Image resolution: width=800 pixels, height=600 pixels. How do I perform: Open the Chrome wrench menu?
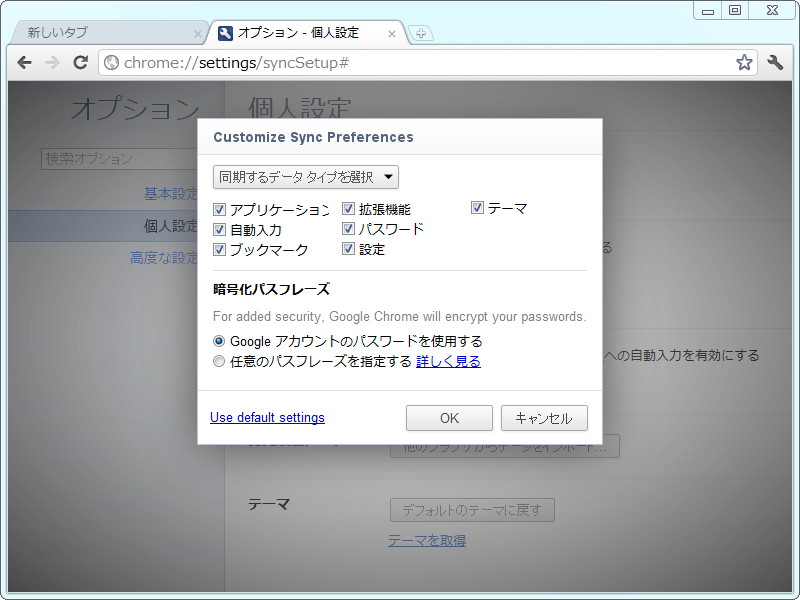click(x=775, y=63)
